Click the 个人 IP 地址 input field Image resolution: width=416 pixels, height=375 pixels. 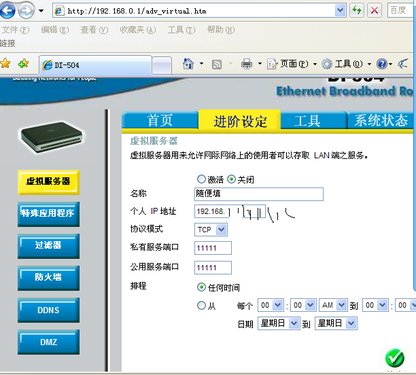pos(230,211)
